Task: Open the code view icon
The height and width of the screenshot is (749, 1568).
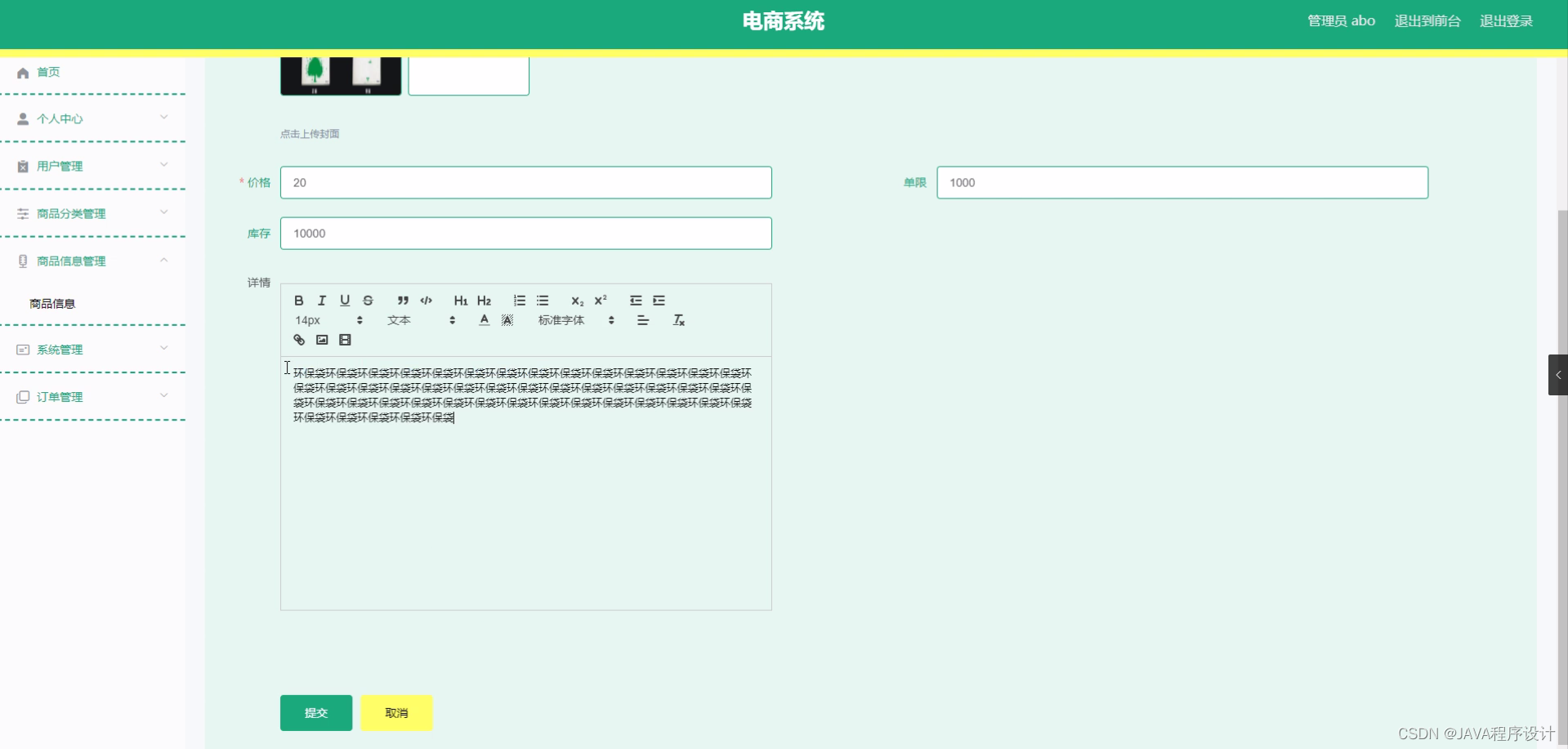Action: (426, 301)
